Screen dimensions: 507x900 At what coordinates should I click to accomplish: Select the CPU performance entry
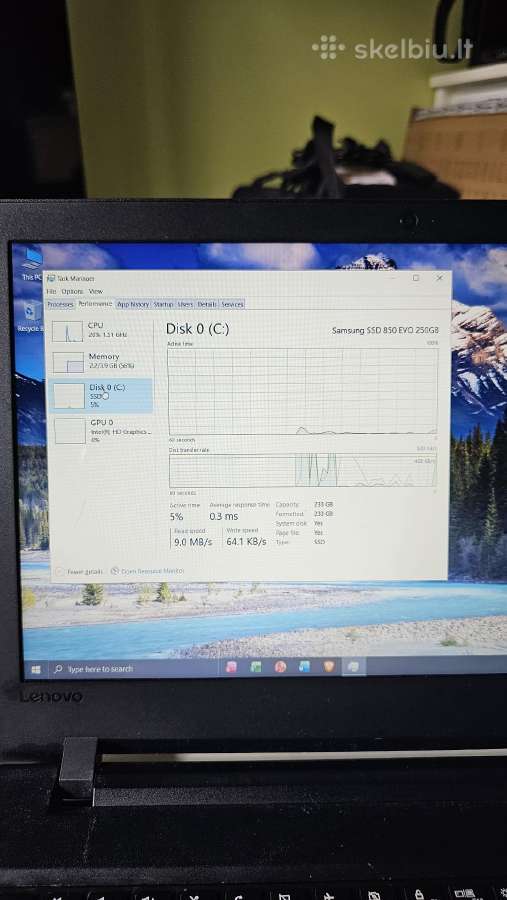[101, 331]
